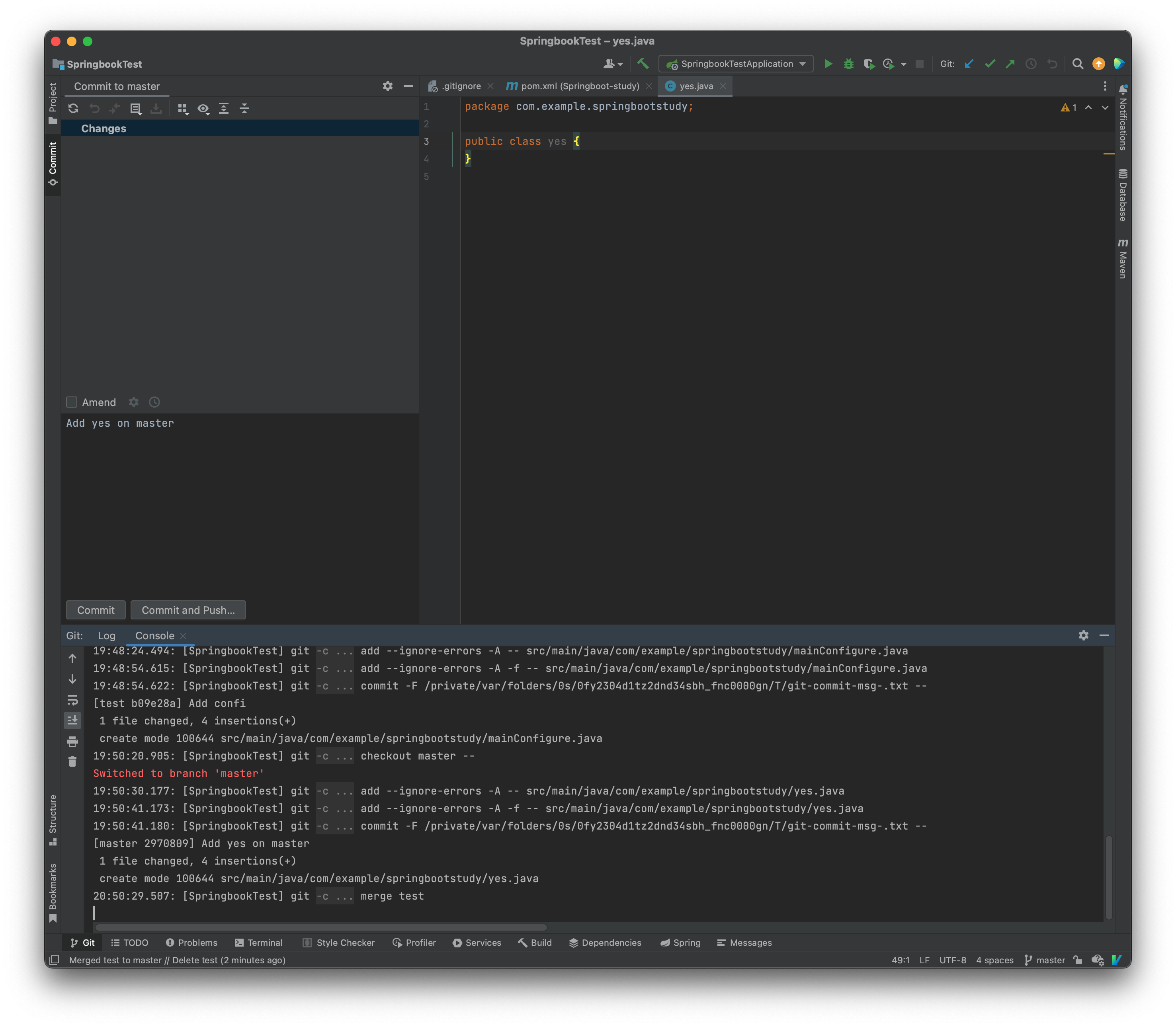Open Group By dropdown in Commit toolbar

pos(182,108)
